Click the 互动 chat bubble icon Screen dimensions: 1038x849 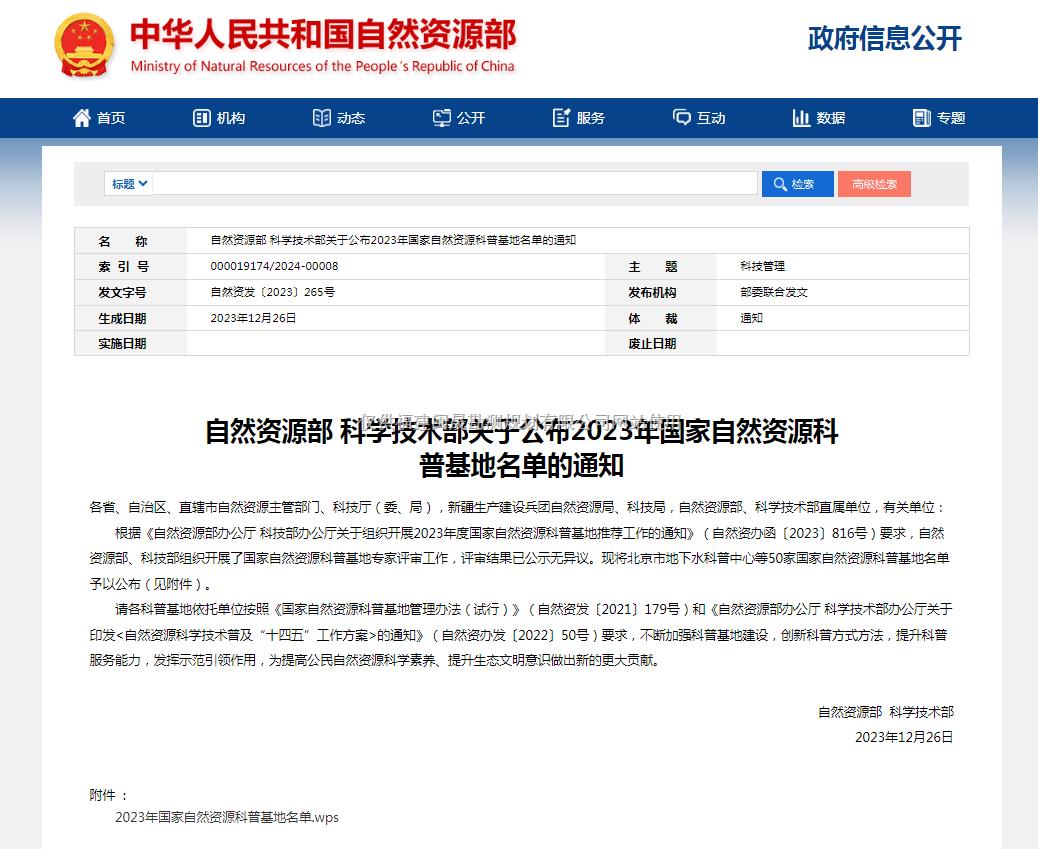pos(681,118)
